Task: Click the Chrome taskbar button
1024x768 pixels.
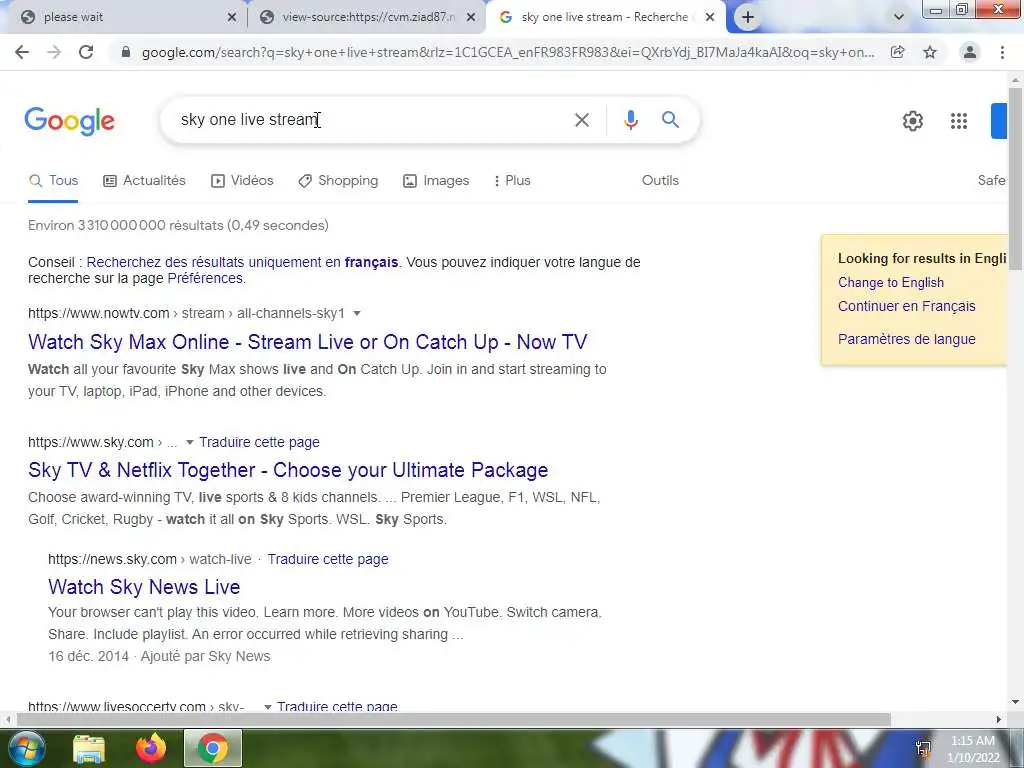Action: (x=213, y=748)
